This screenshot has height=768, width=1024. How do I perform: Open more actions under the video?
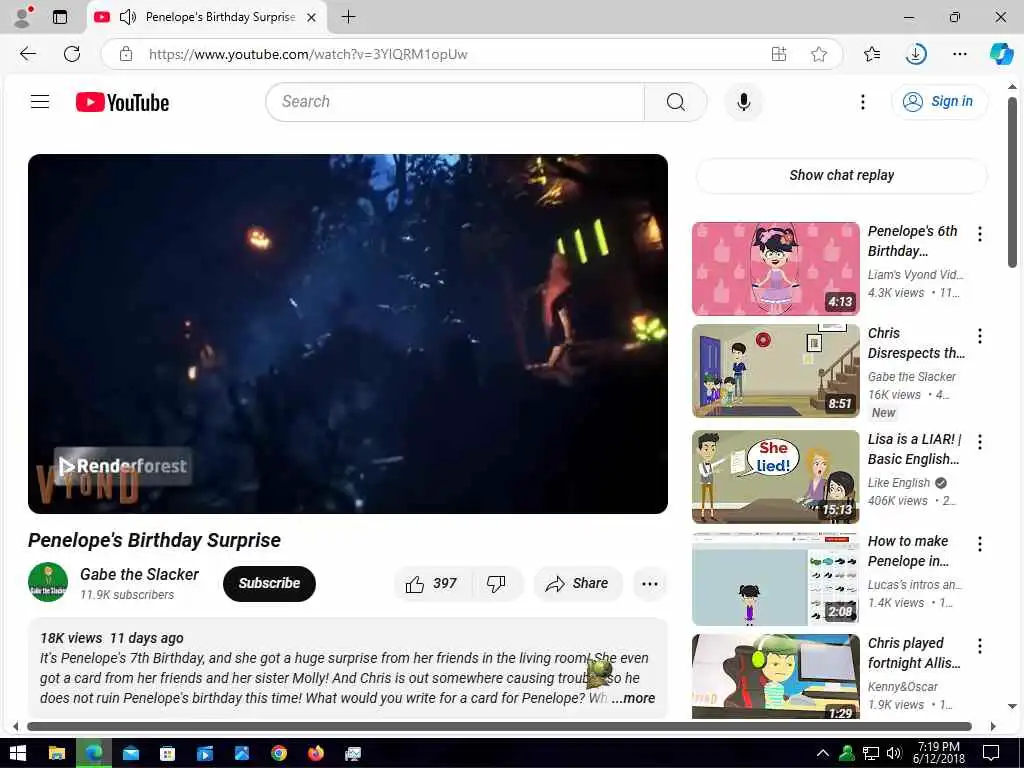[x=650, y=583]
